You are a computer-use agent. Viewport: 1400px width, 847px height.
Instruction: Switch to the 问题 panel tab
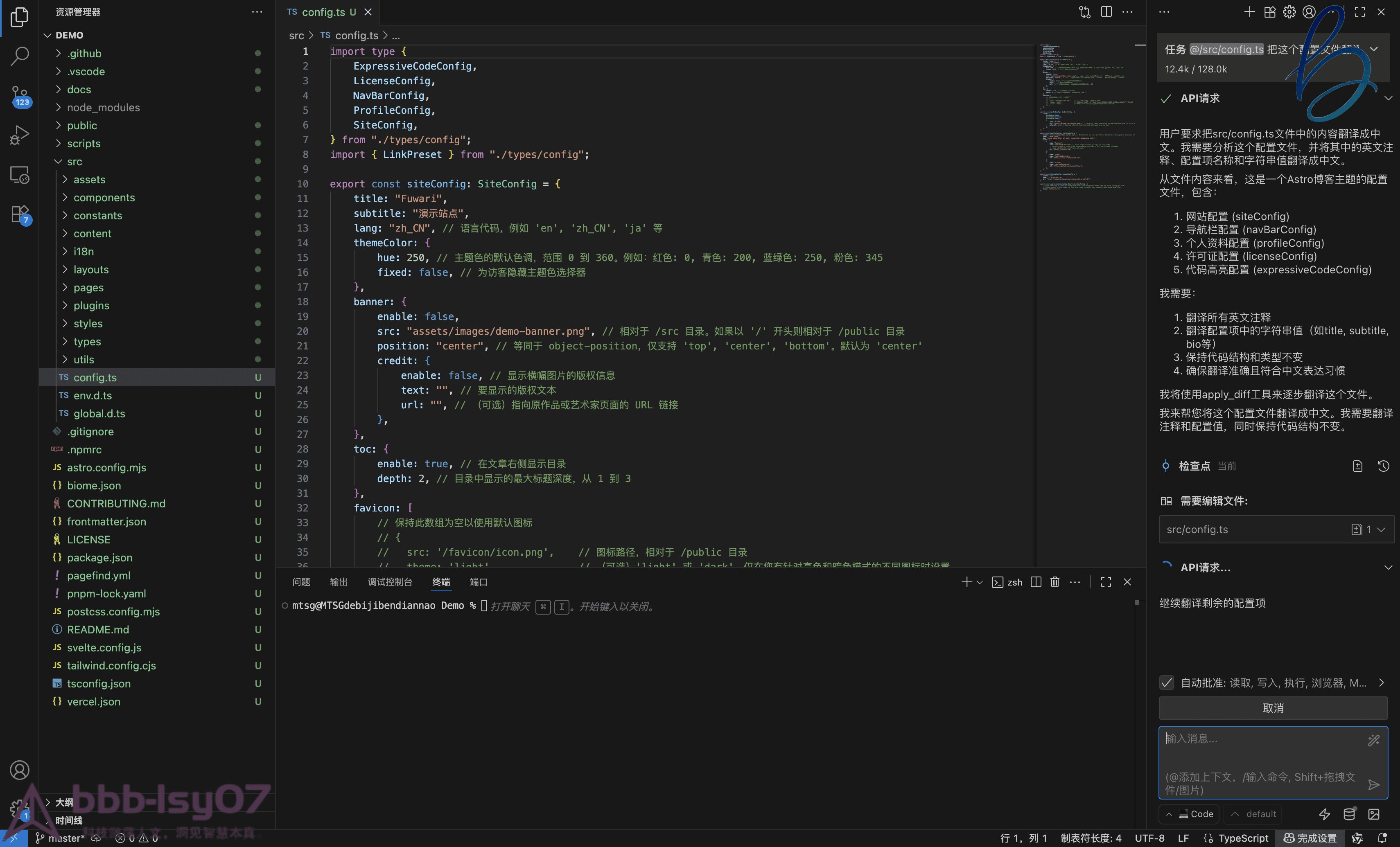tap(300, 582)
